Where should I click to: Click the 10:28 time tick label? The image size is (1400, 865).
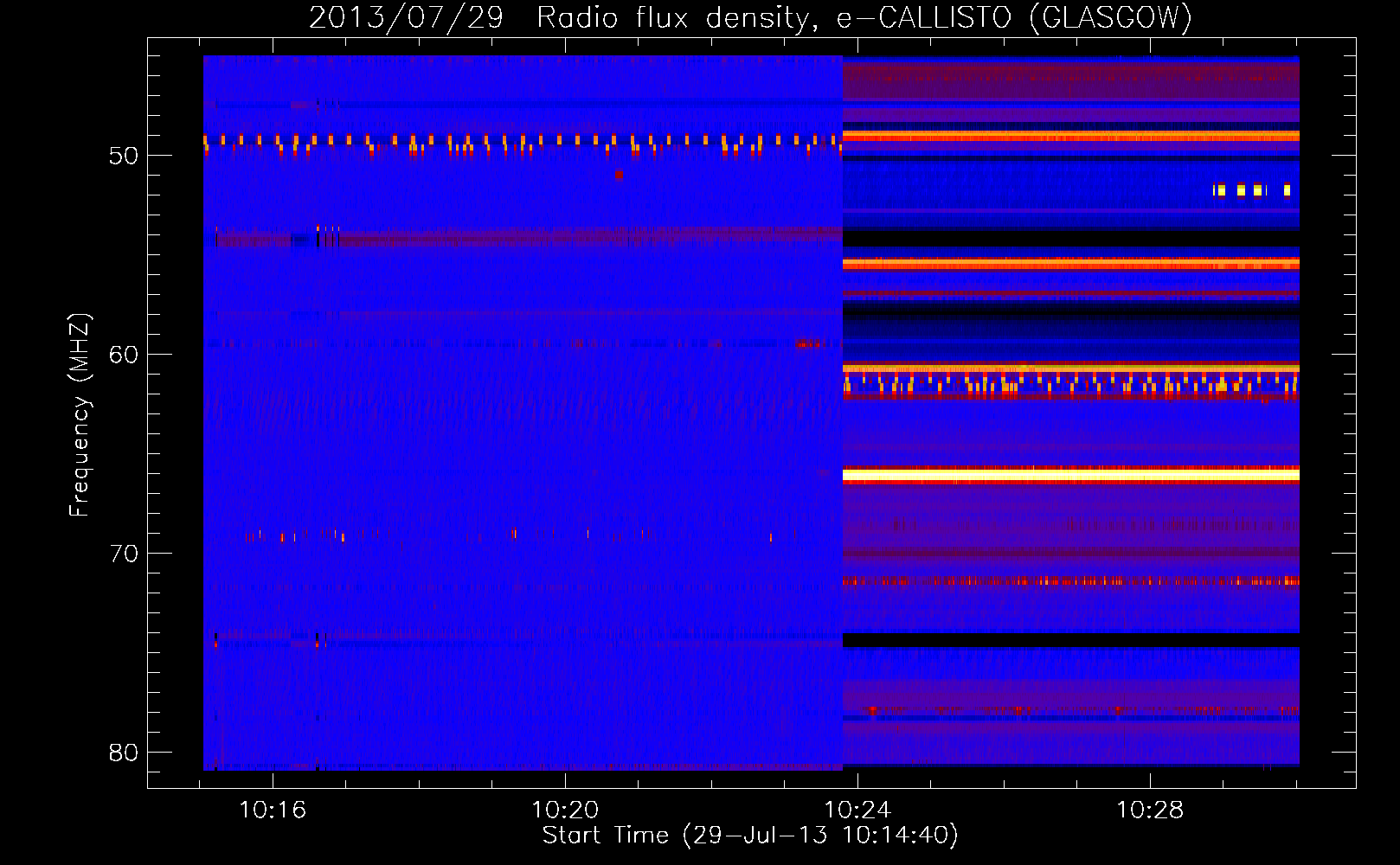click(1150, 811)
